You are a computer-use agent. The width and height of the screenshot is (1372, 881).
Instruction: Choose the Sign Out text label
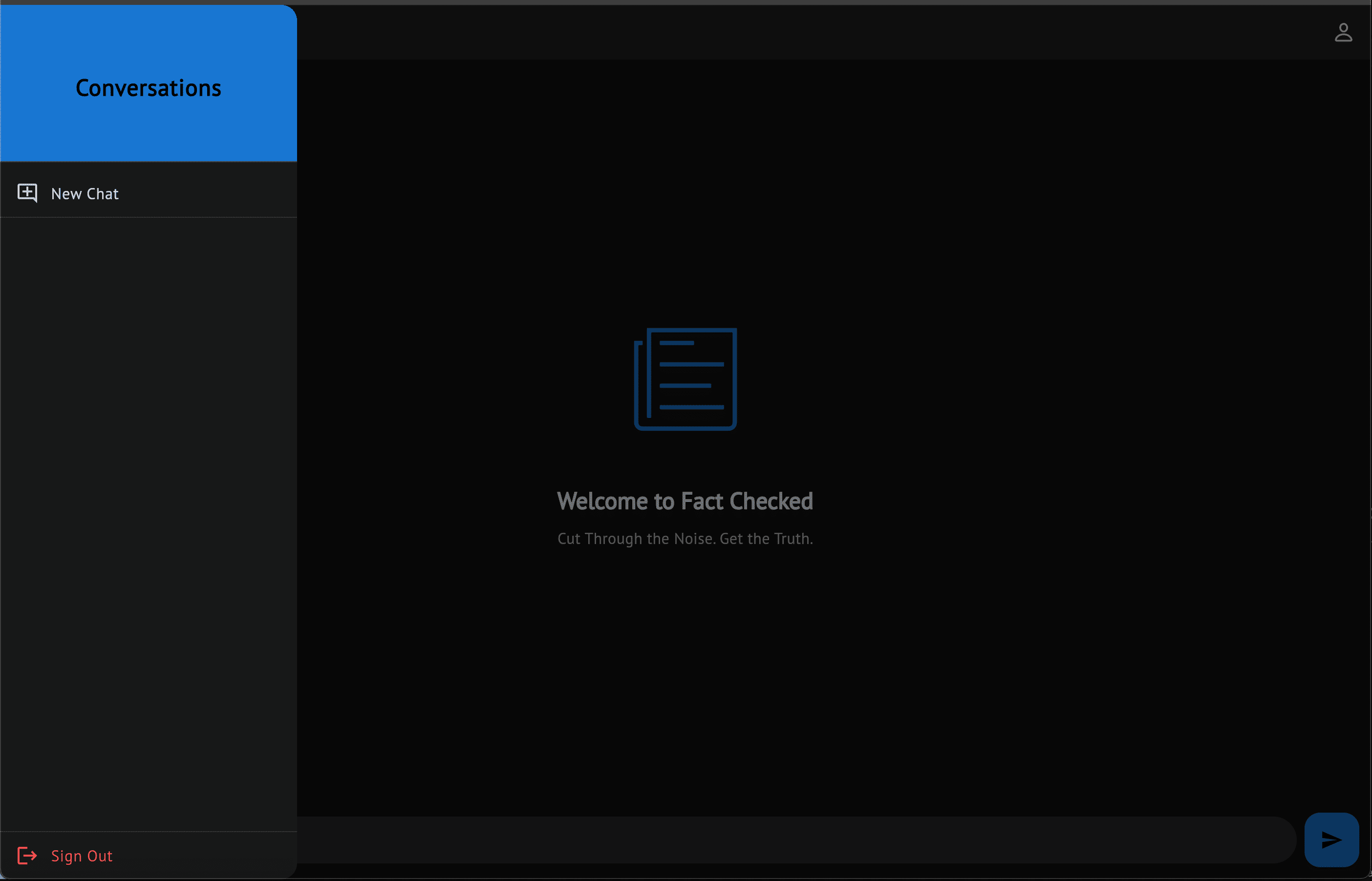(x=82, y=856)
